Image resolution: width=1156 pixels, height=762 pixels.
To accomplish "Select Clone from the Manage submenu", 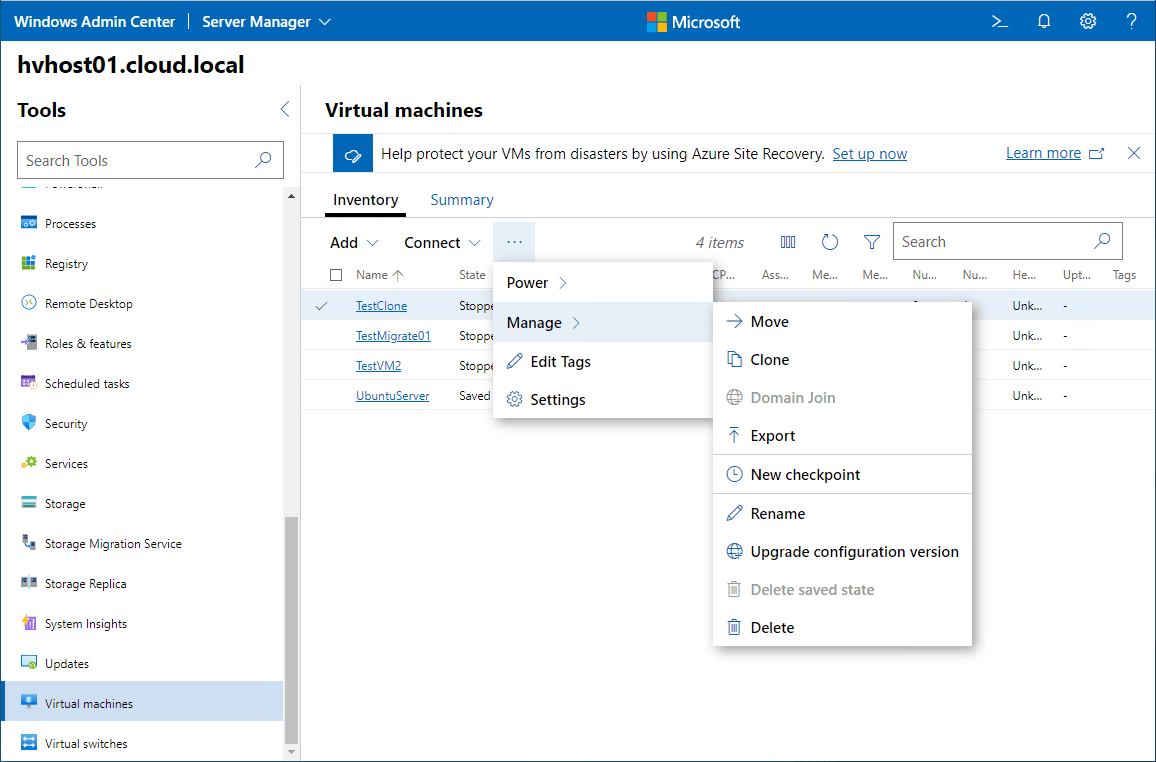I will pyautogui.click(x=769, y=360).
